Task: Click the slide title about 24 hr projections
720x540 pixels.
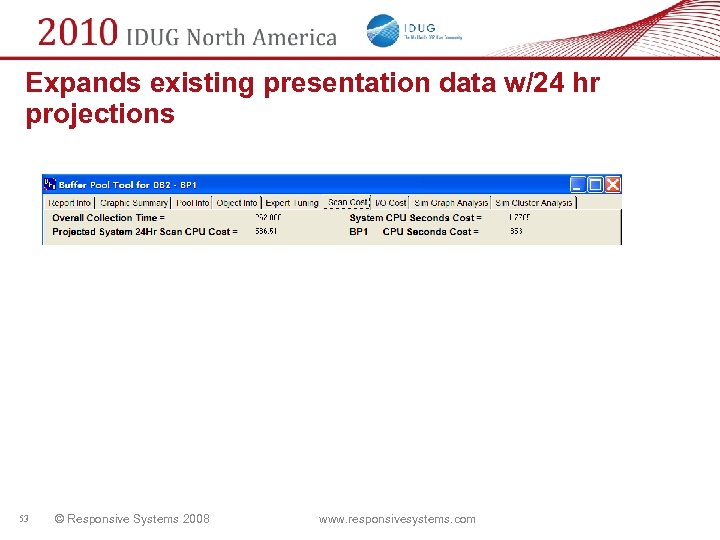Action: pos(313,98)
